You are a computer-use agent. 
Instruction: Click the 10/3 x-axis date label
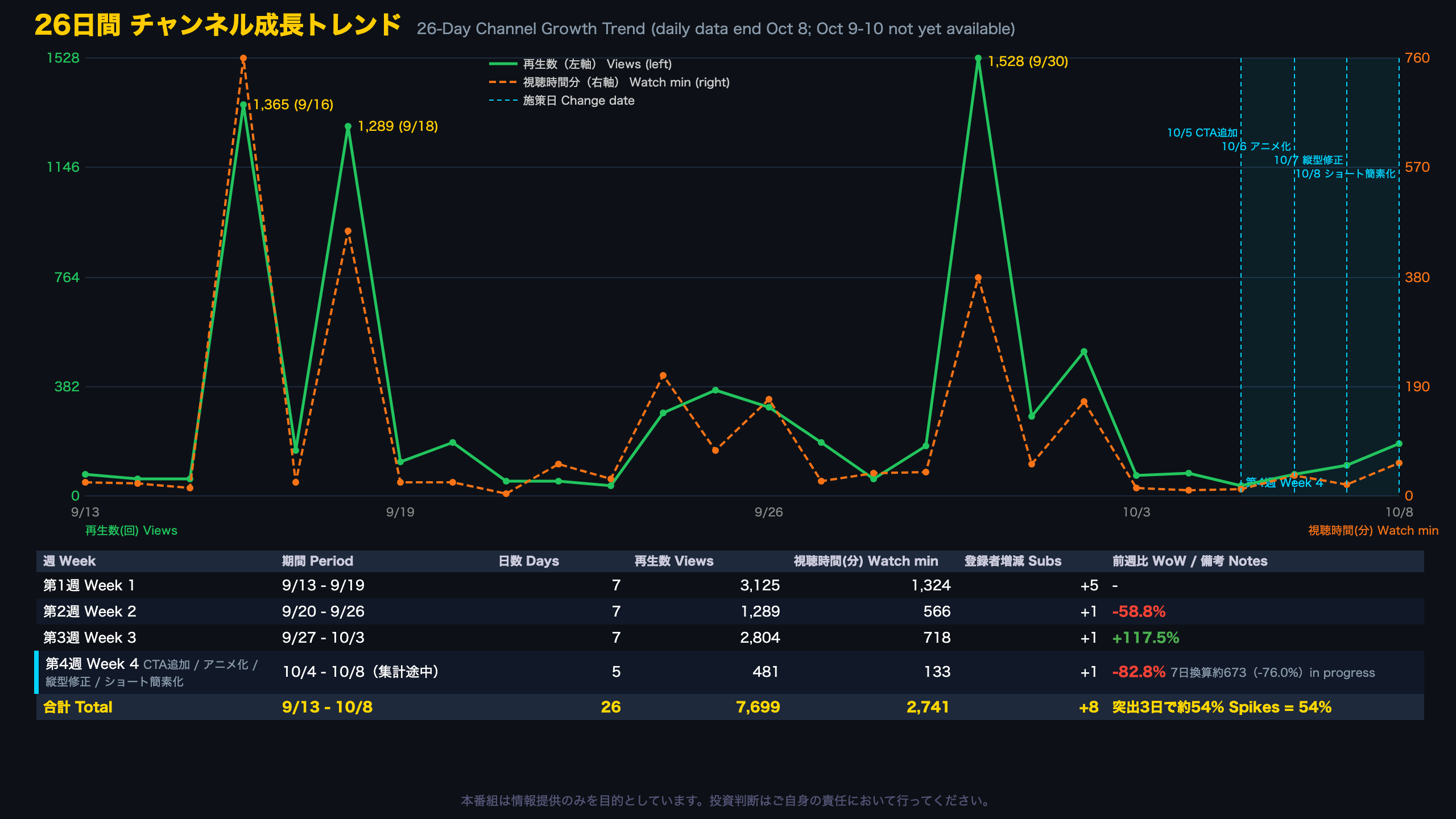coord(1136,512)
